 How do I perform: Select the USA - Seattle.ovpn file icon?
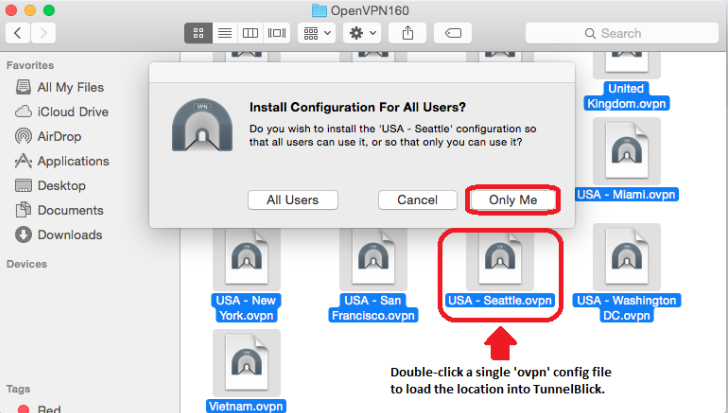[x=500, y=260]
